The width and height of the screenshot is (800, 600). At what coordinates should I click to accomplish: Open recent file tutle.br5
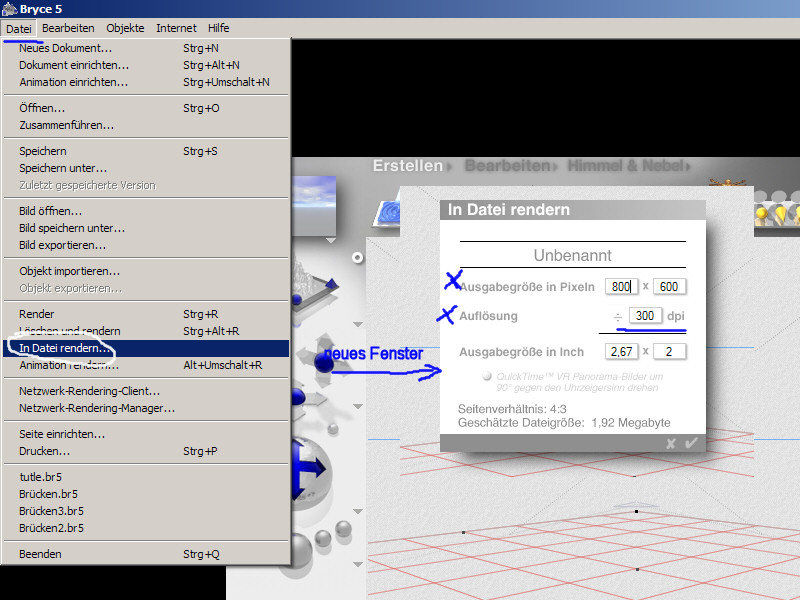pyautogui.click(x=146, y=477)
